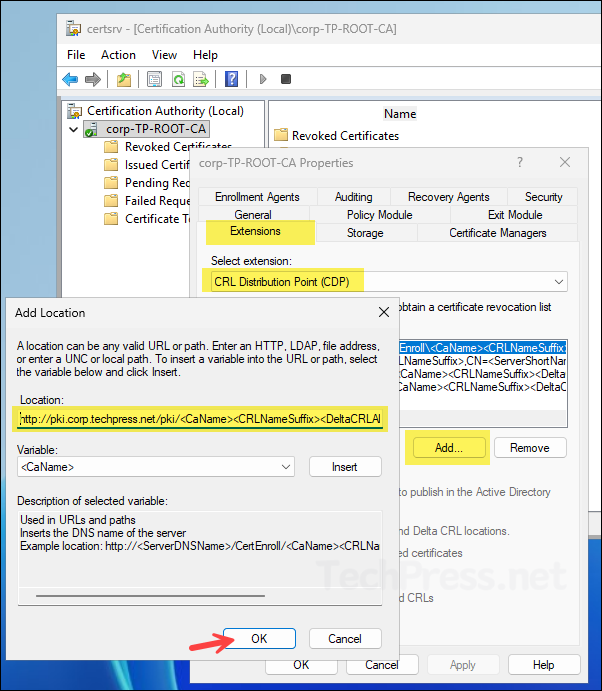Click Issued Certificates folder icon in tree

(x=111, y=165)
